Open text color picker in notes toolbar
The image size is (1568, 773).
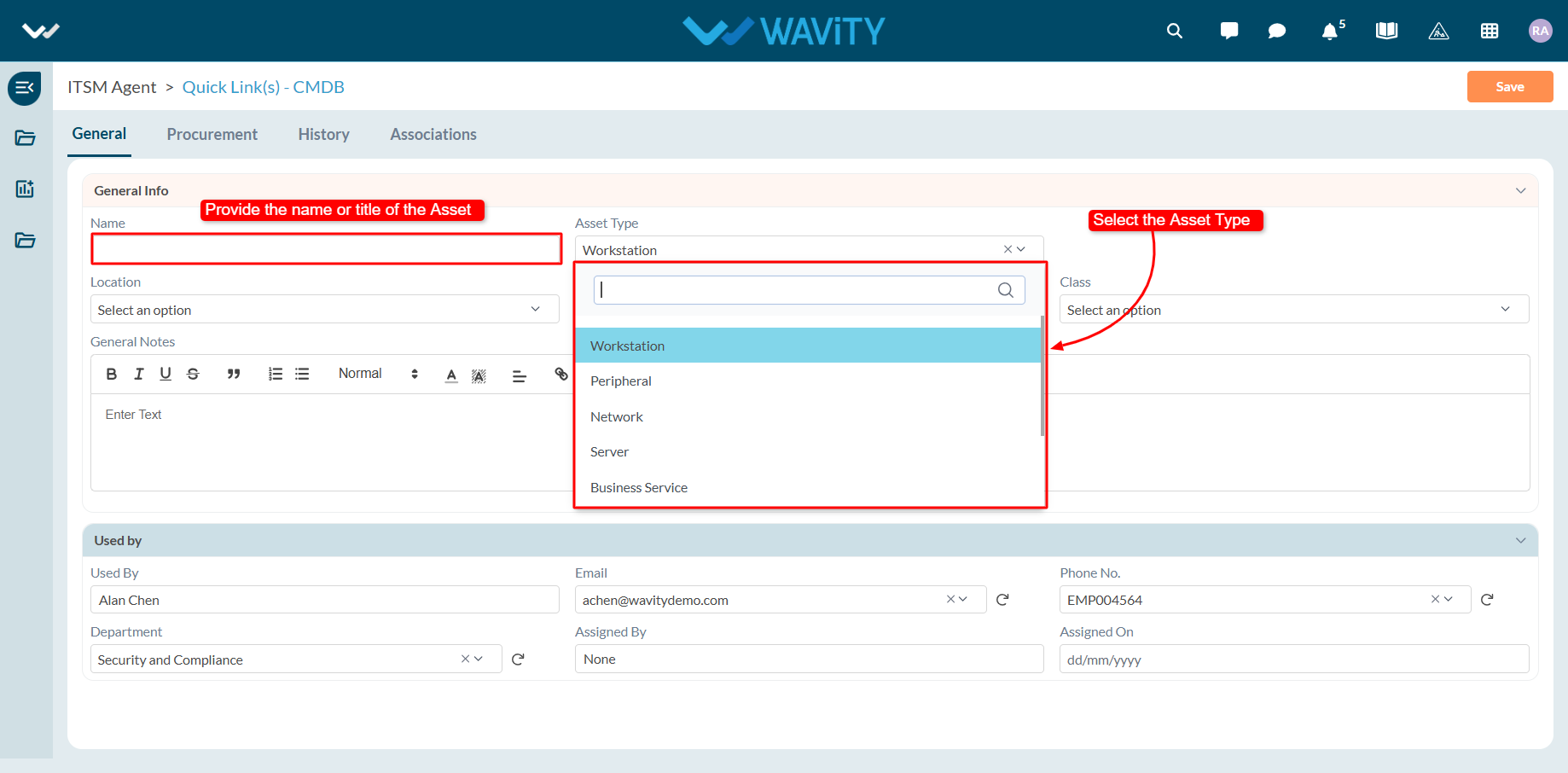point(451,375)
